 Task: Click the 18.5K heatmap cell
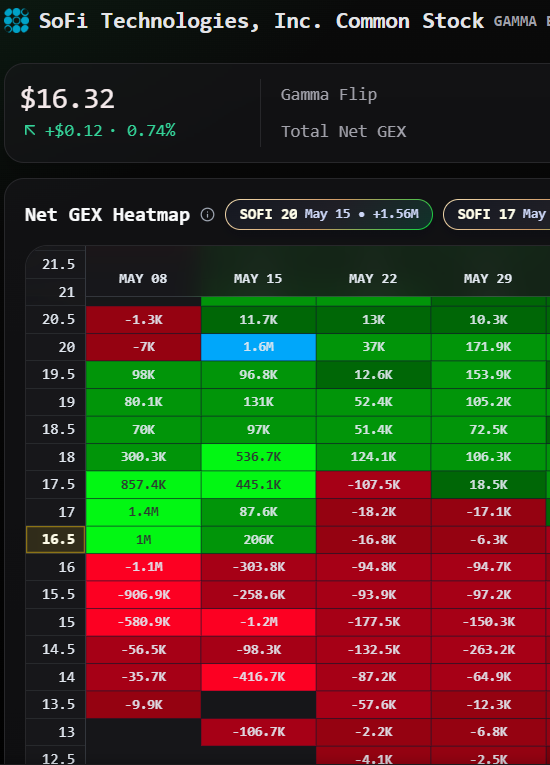(489, 484)
